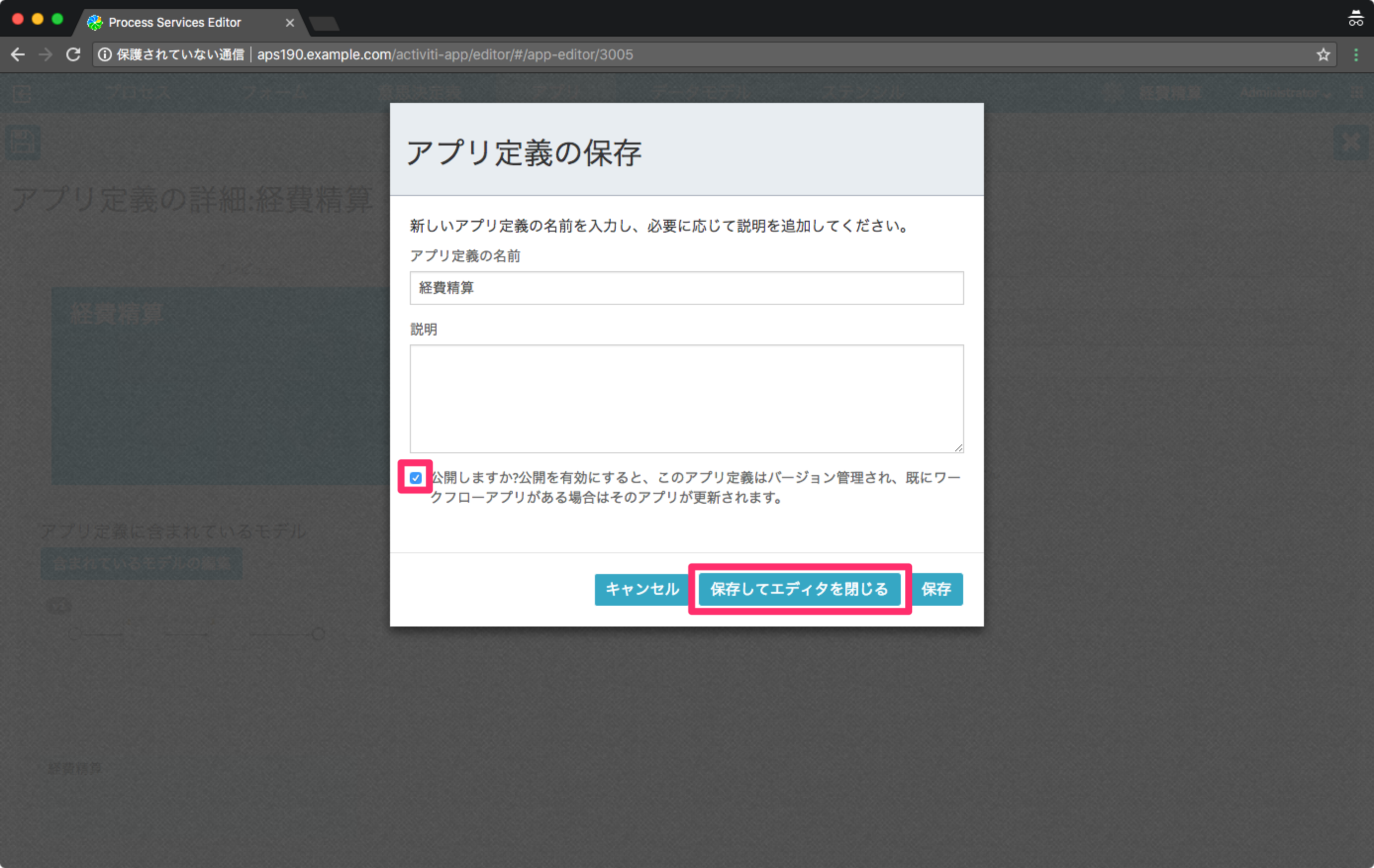This screenshot has height=868, width=1374.
Task: Focus the アプリ定義の名前 input field
Action: pyautogui.click(x=687, y=288)
